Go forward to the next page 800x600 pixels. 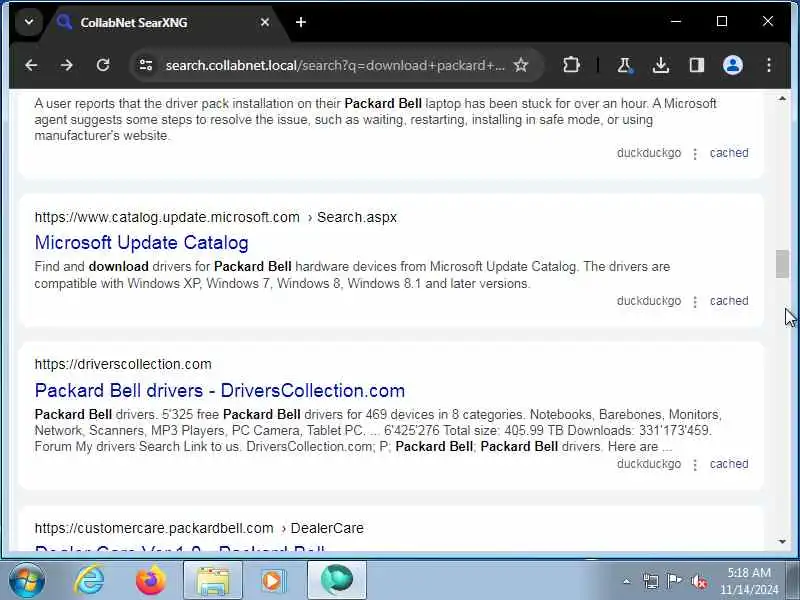coord(67,65)
